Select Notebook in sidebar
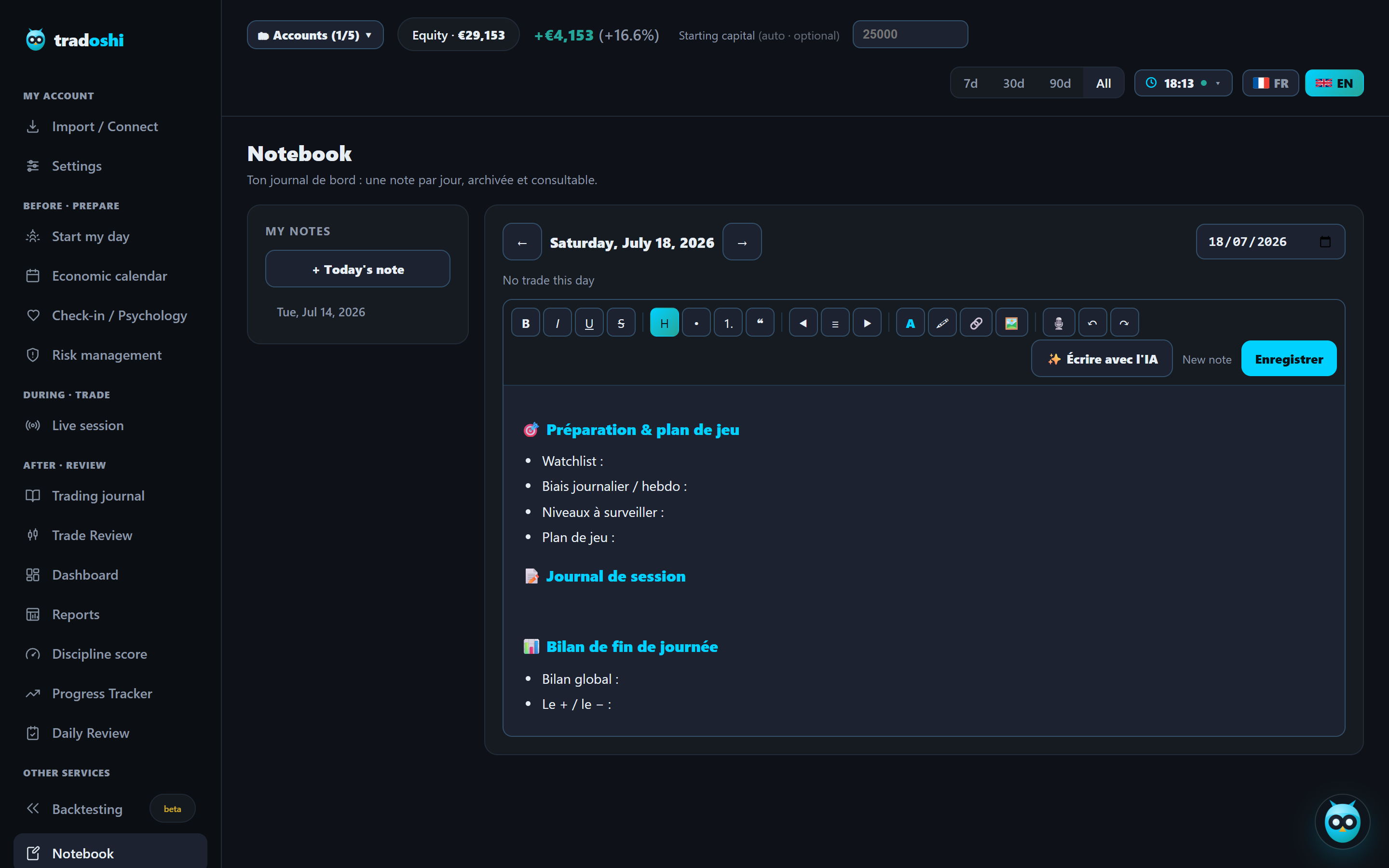The image size is (1389, 868). click(x=110, y=853)
